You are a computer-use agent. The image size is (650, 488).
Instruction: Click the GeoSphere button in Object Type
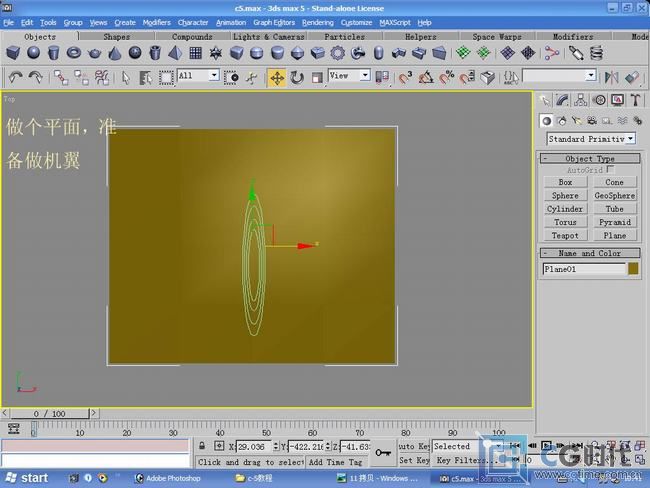[614, 195]
